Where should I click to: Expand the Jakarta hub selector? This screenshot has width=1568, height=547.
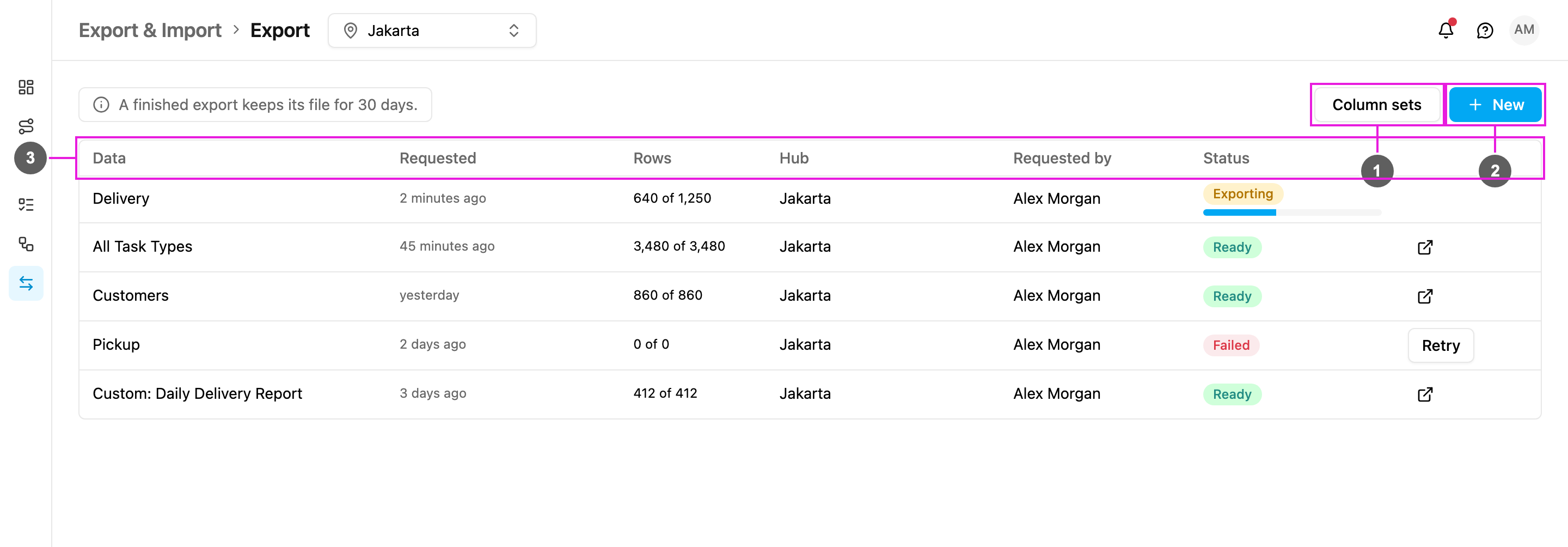click(x=432, y=31)
